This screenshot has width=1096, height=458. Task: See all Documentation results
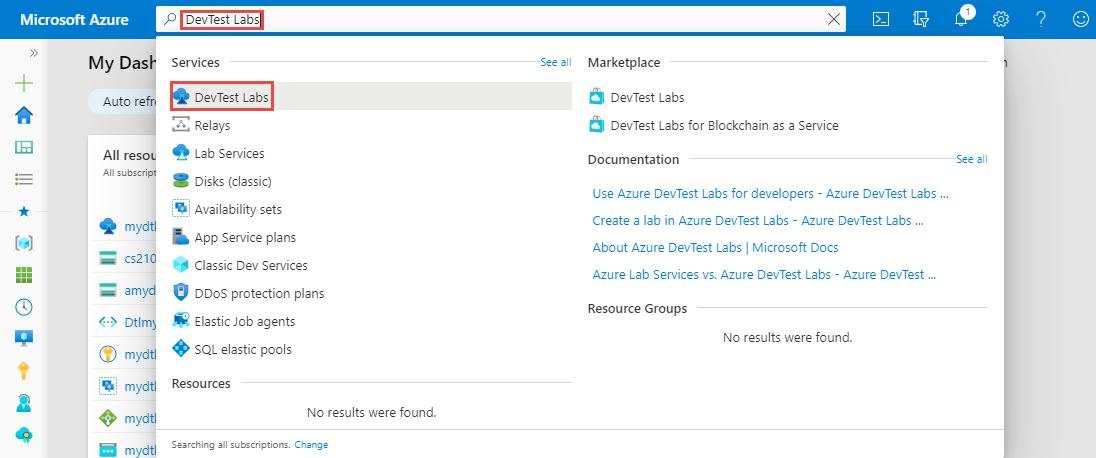[971, 159]
